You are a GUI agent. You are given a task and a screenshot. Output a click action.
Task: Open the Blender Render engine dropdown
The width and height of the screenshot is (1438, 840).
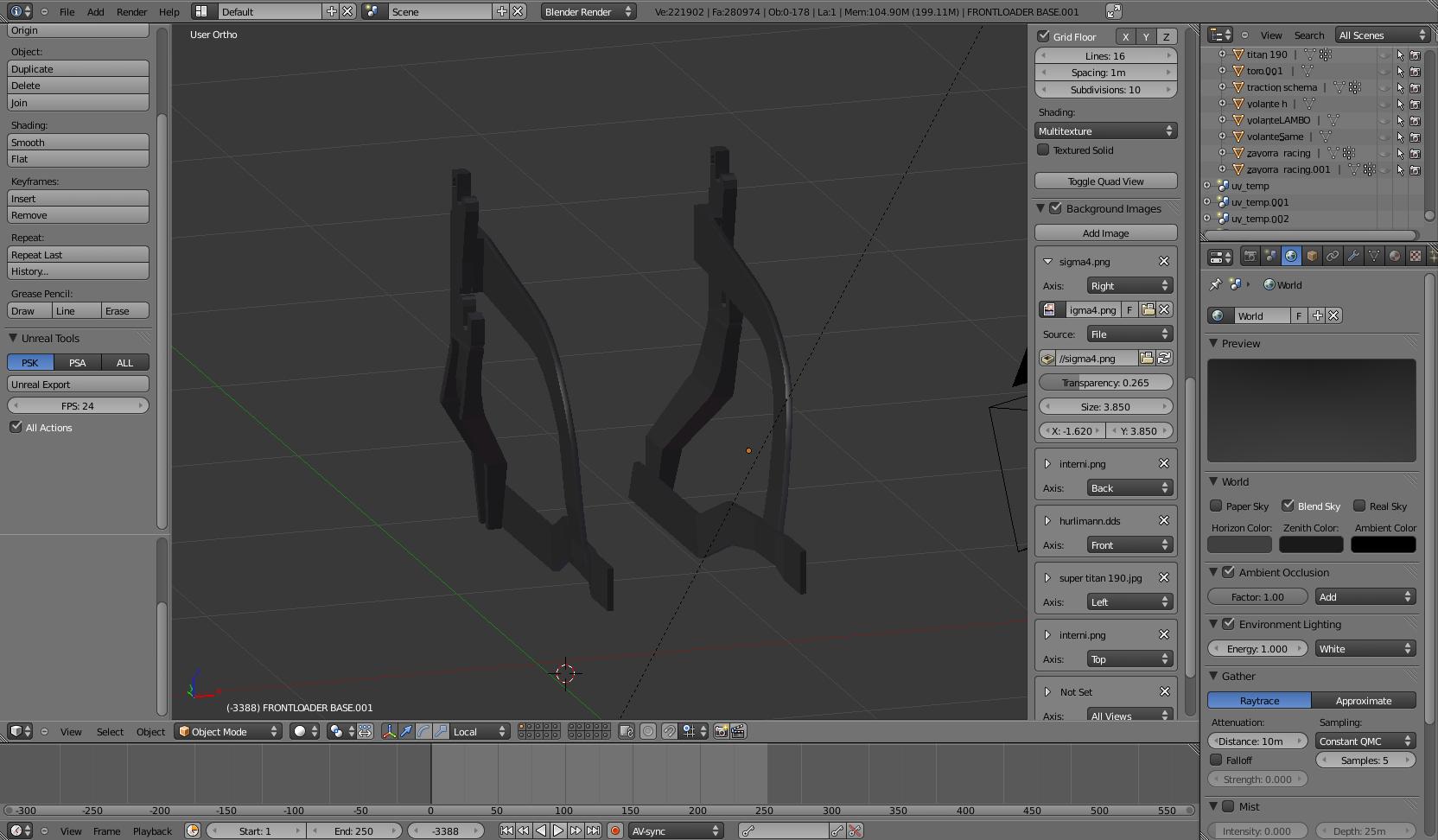589,11
